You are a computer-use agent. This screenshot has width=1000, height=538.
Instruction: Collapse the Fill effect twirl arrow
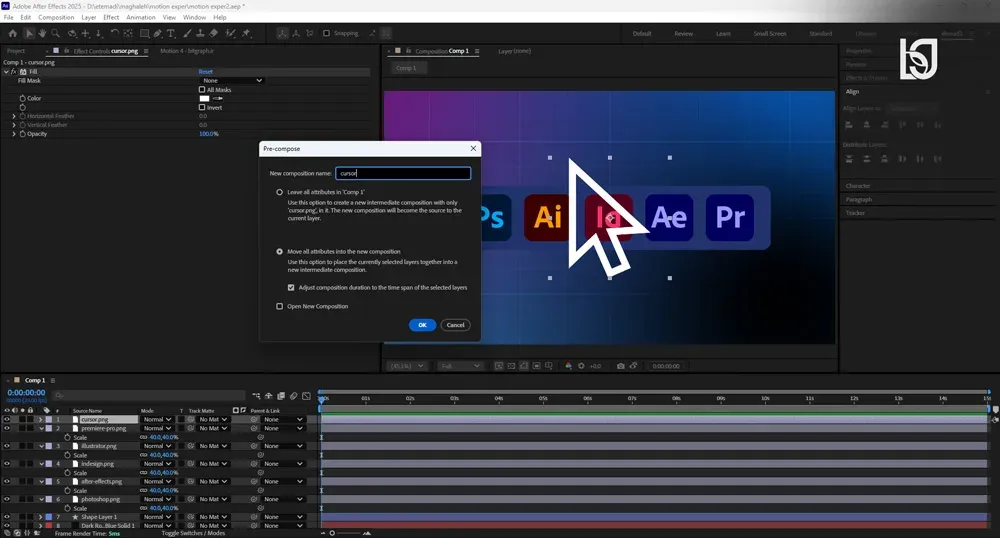(x=6, y=72)
